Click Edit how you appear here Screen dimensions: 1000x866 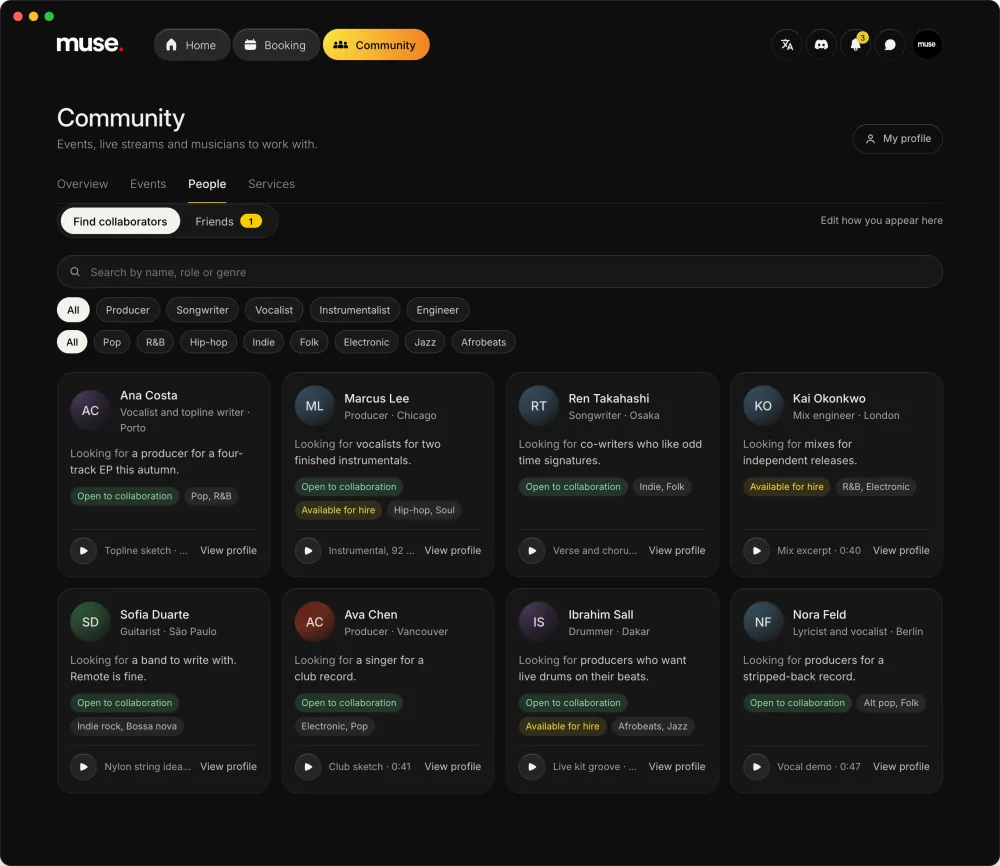(x=881, y=220)
